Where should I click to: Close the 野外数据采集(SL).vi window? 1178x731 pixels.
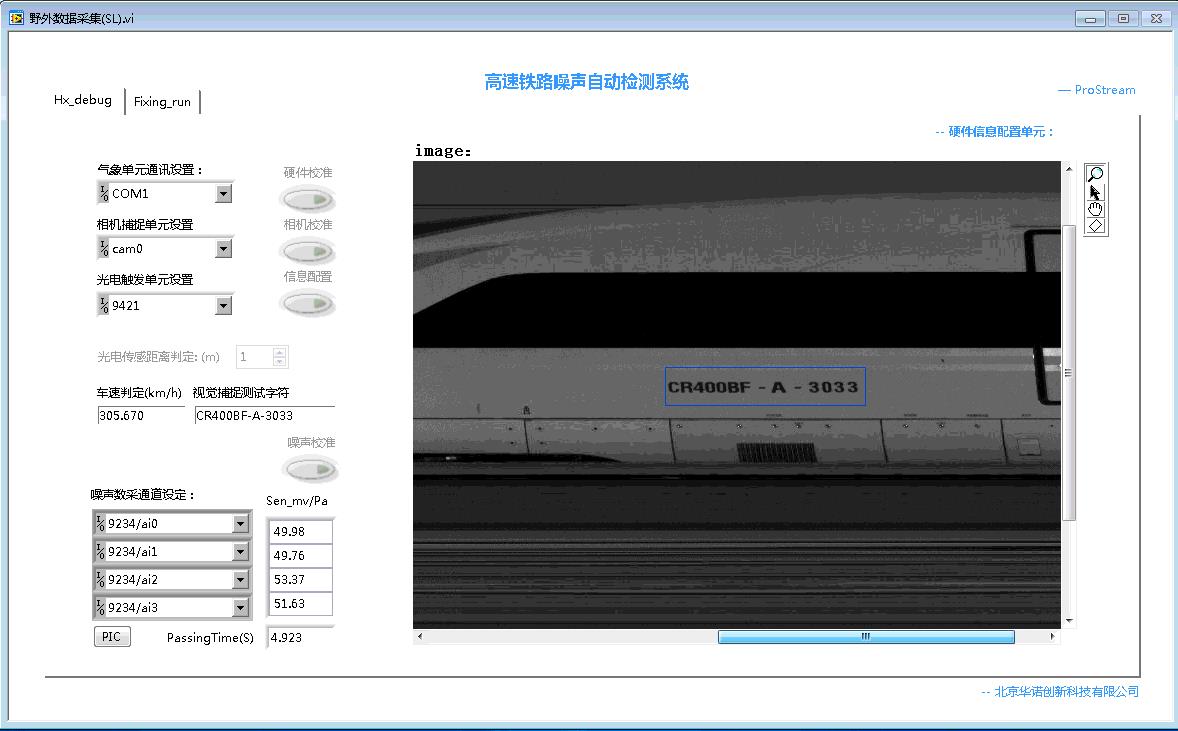coord(1156,19)
